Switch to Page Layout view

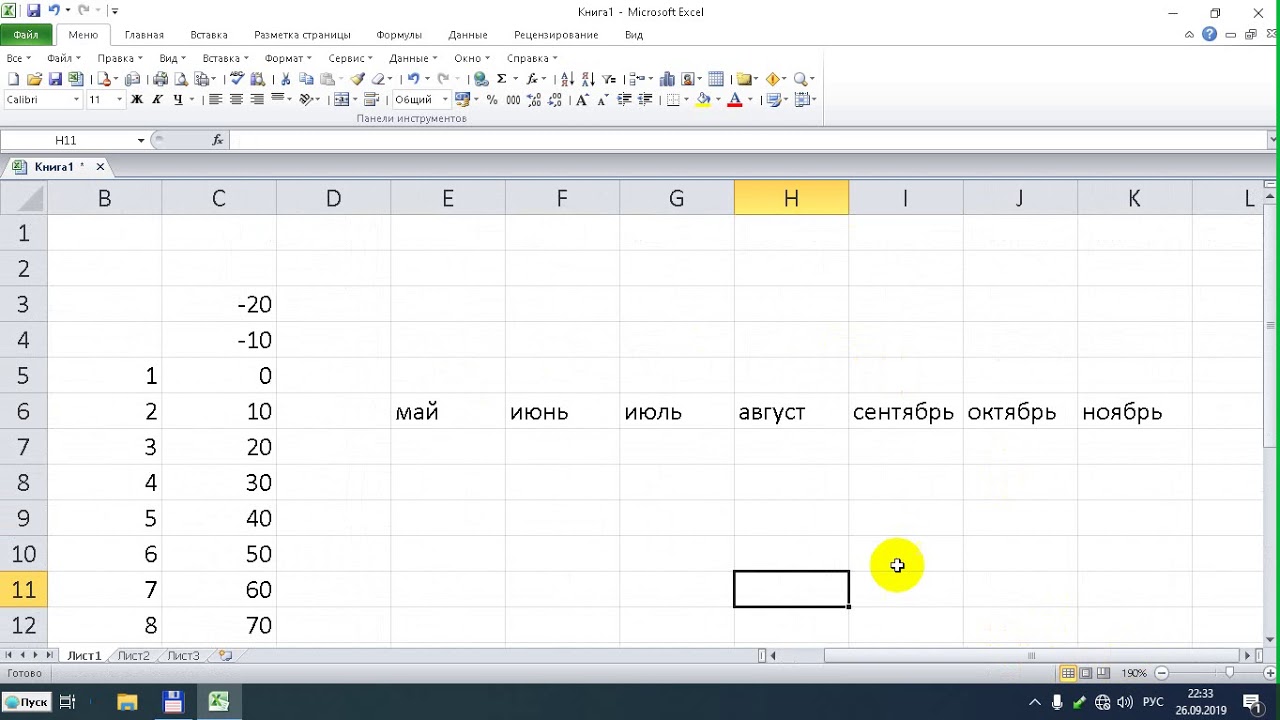[1086, 673]
